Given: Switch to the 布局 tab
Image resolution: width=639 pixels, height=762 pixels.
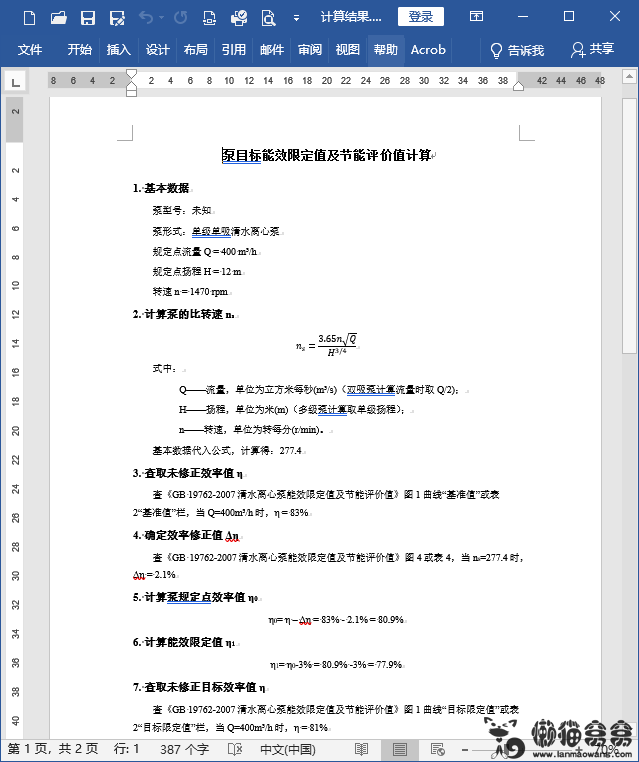Looking at the screenshot, I should click(196, 50).
